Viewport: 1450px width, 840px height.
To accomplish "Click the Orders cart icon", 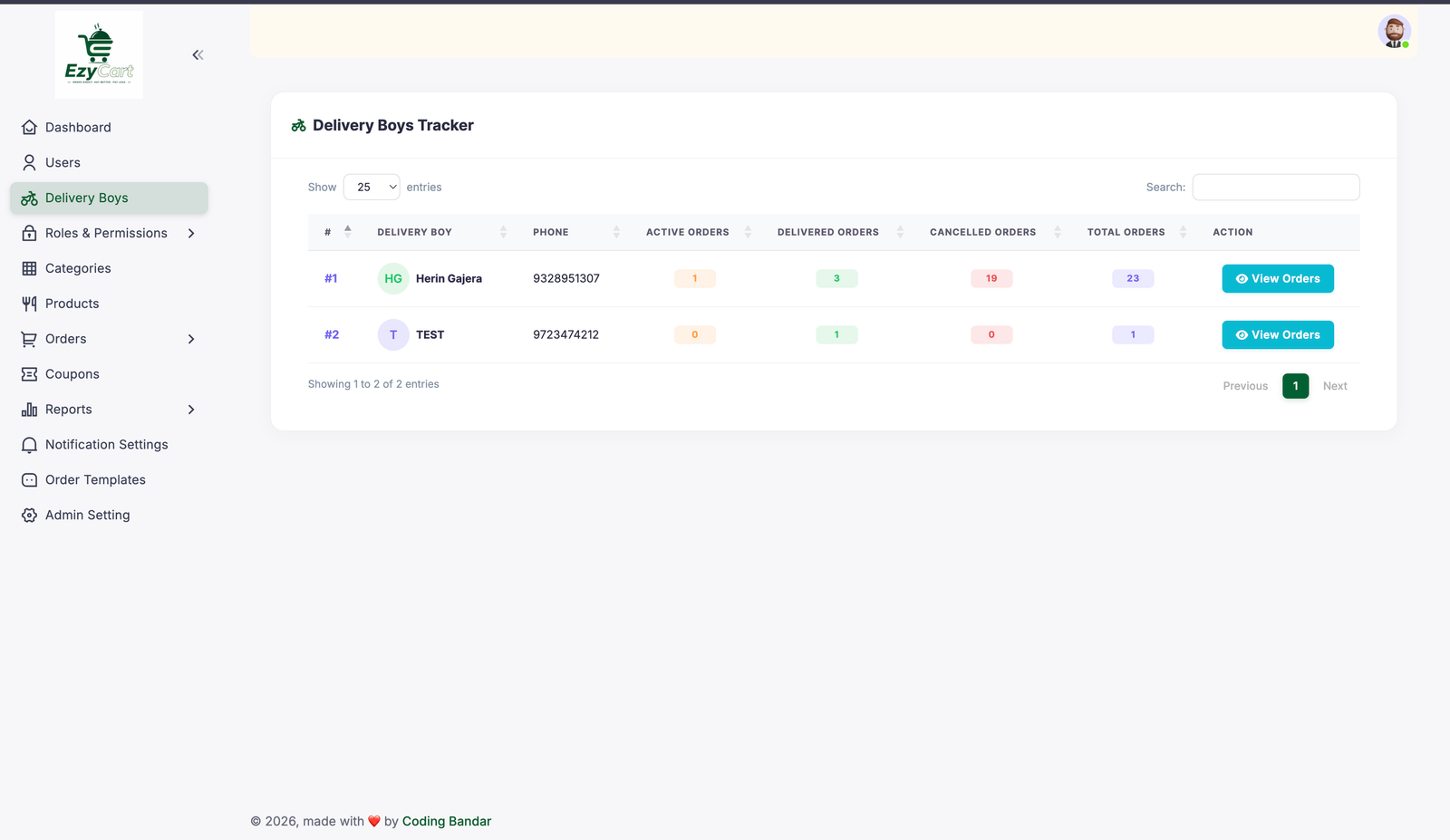I will tap(29, 339).
